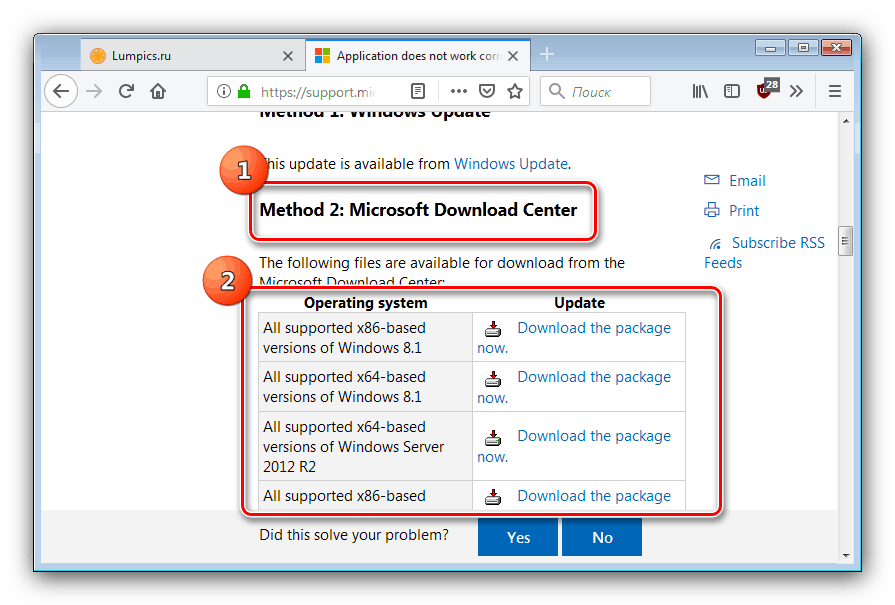The image size is (895, 605).
Task: Open the Library icon in toolbar
Action: [x=700, y=91]
